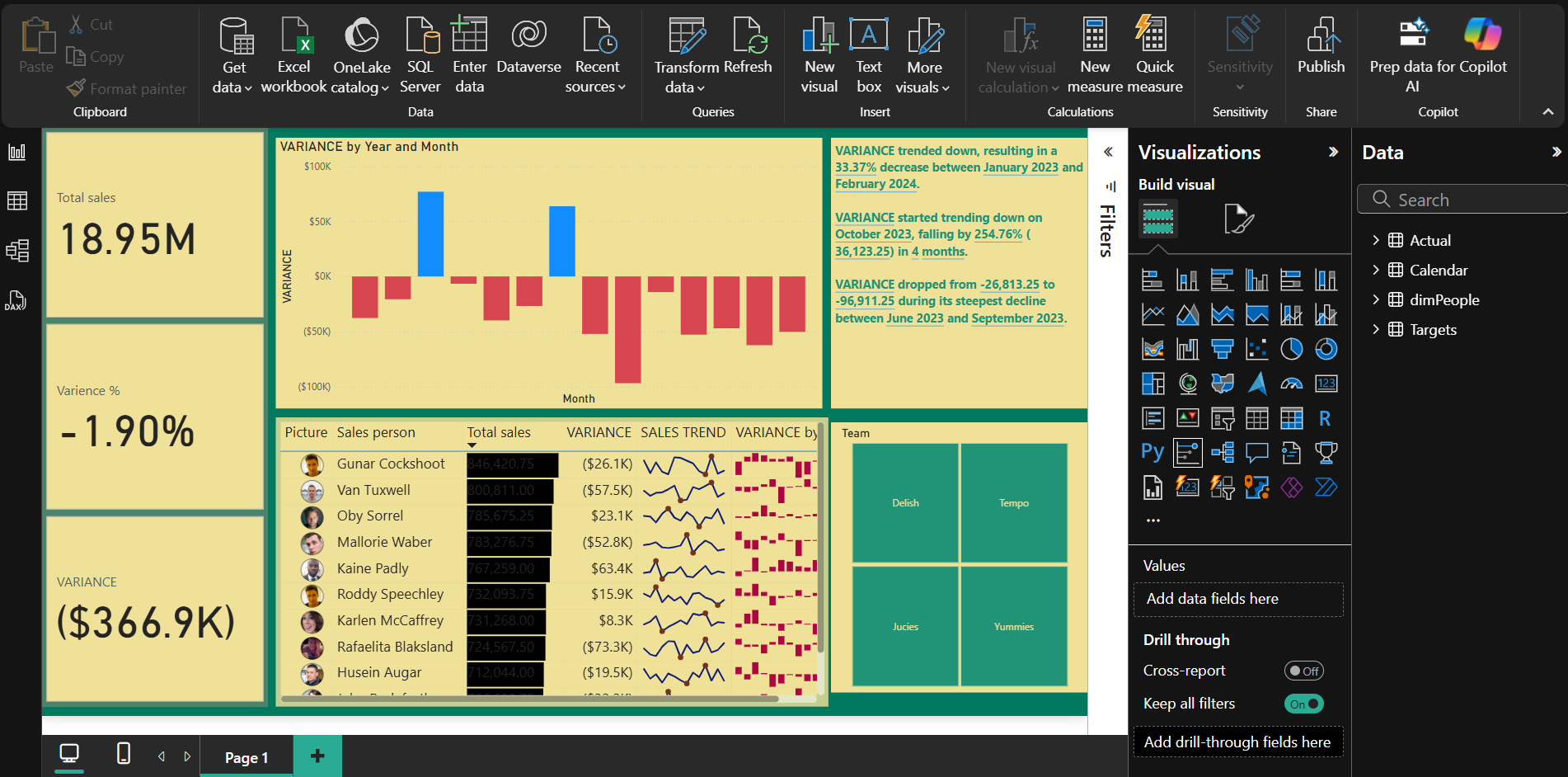This screenshot has width=1568, height=777.
Task: Collapse the ribbon with the chevron
Action: pos(1548,111)
